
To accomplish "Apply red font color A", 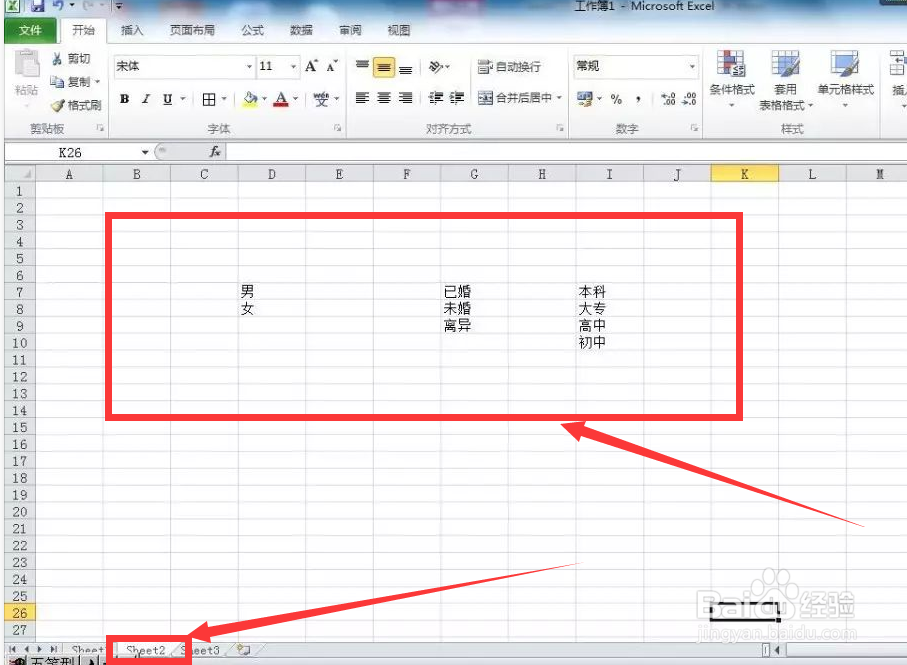I will [281, 99].
